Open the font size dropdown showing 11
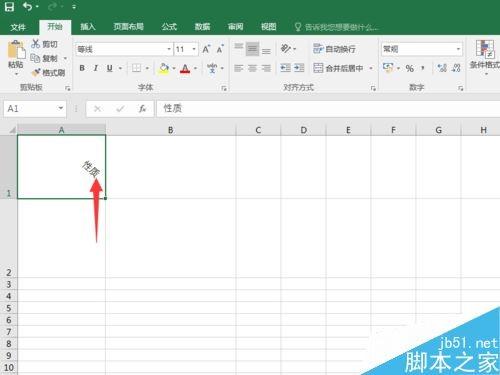Image resolution: width=500 pixels, height=375 pixels. [194, 49]
